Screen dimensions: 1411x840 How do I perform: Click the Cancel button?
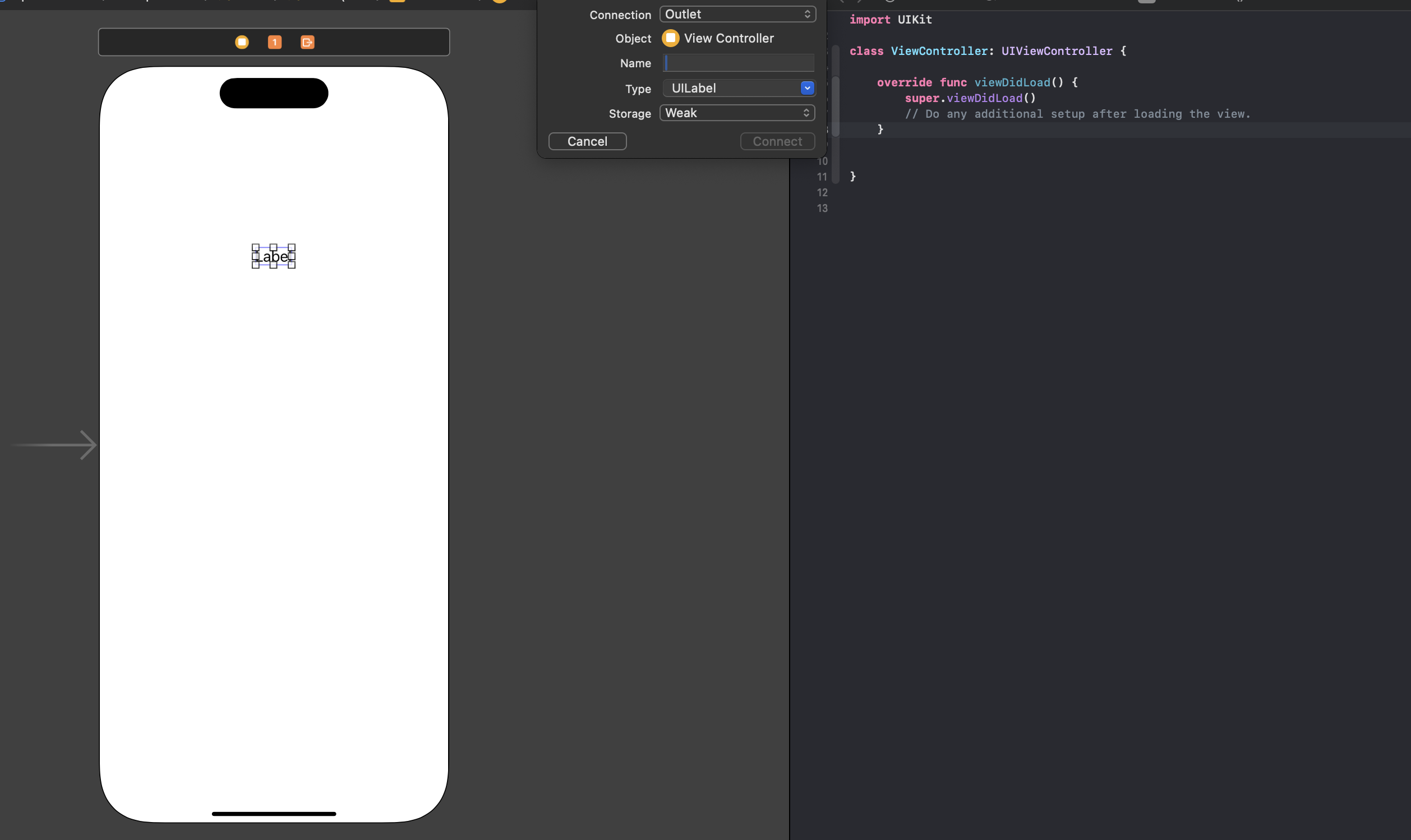click(587, 141)
